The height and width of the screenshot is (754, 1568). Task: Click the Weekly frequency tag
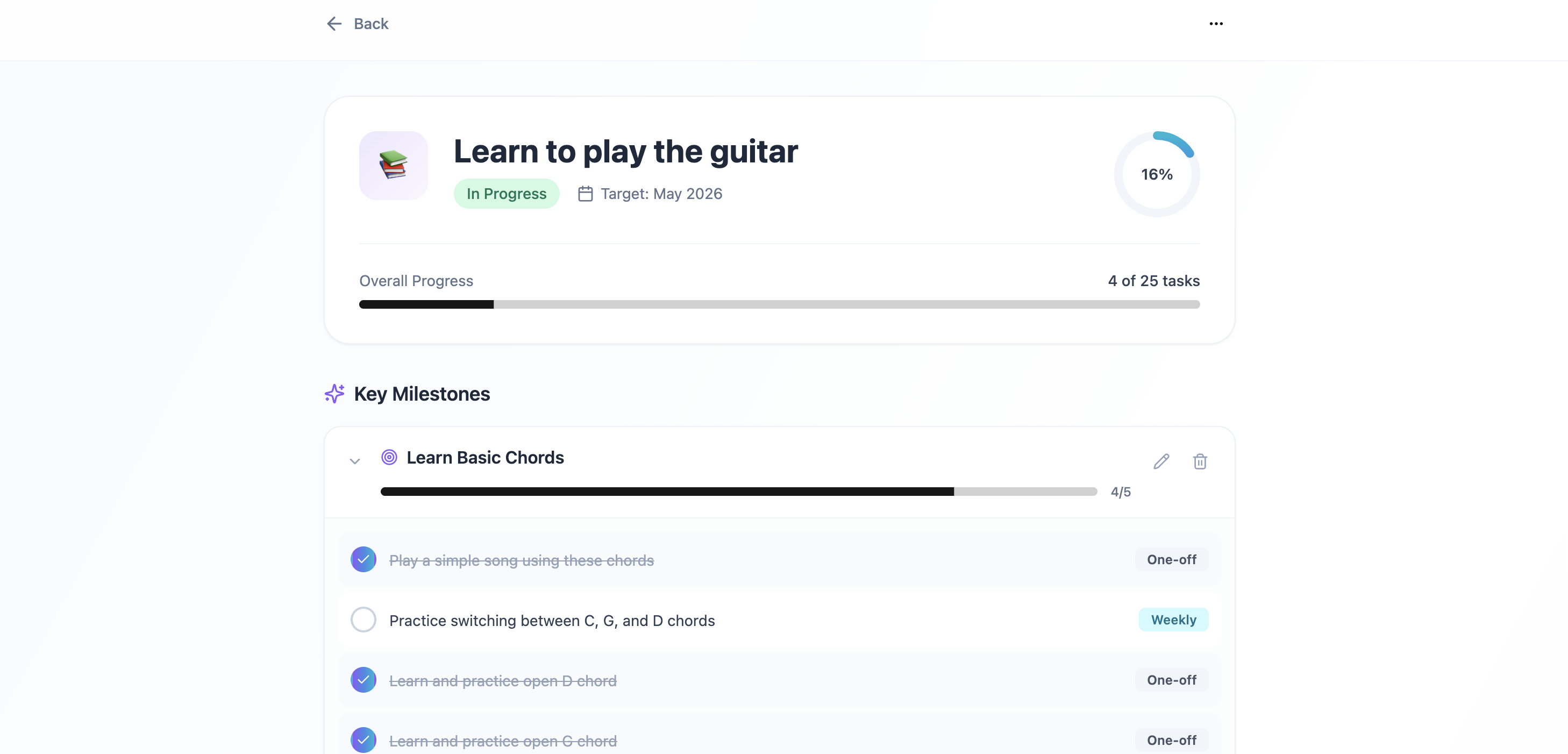[1173, 620]
